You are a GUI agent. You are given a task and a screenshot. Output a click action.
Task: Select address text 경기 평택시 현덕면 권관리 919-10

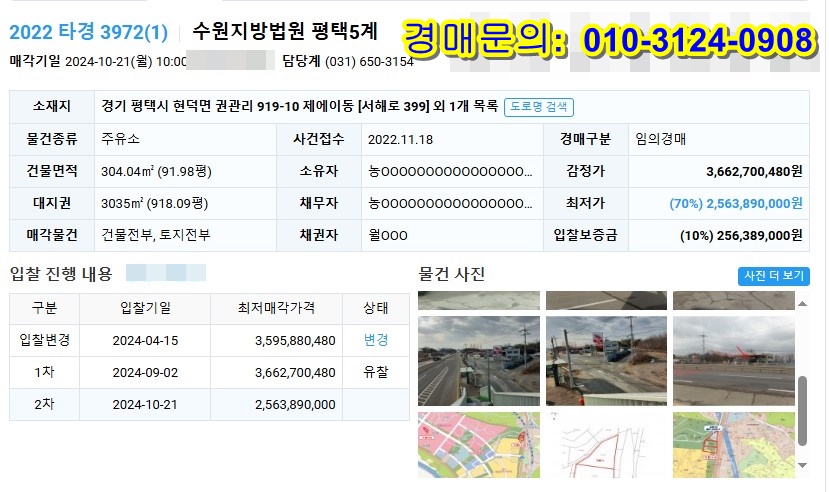pyautogui.click(x=200, y=107)
